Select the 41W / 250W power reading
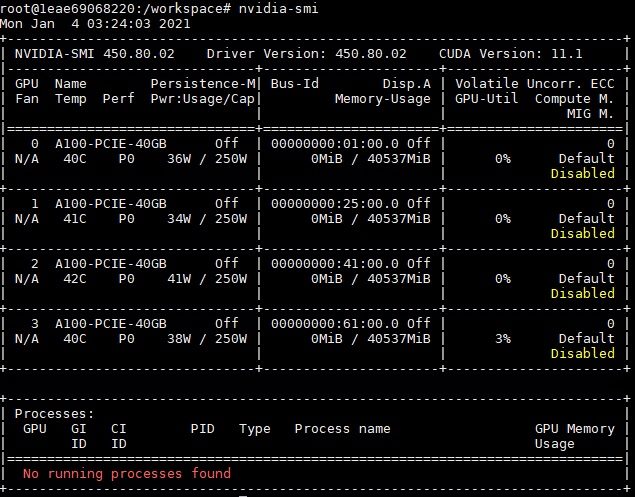 [x=207, y=279]
